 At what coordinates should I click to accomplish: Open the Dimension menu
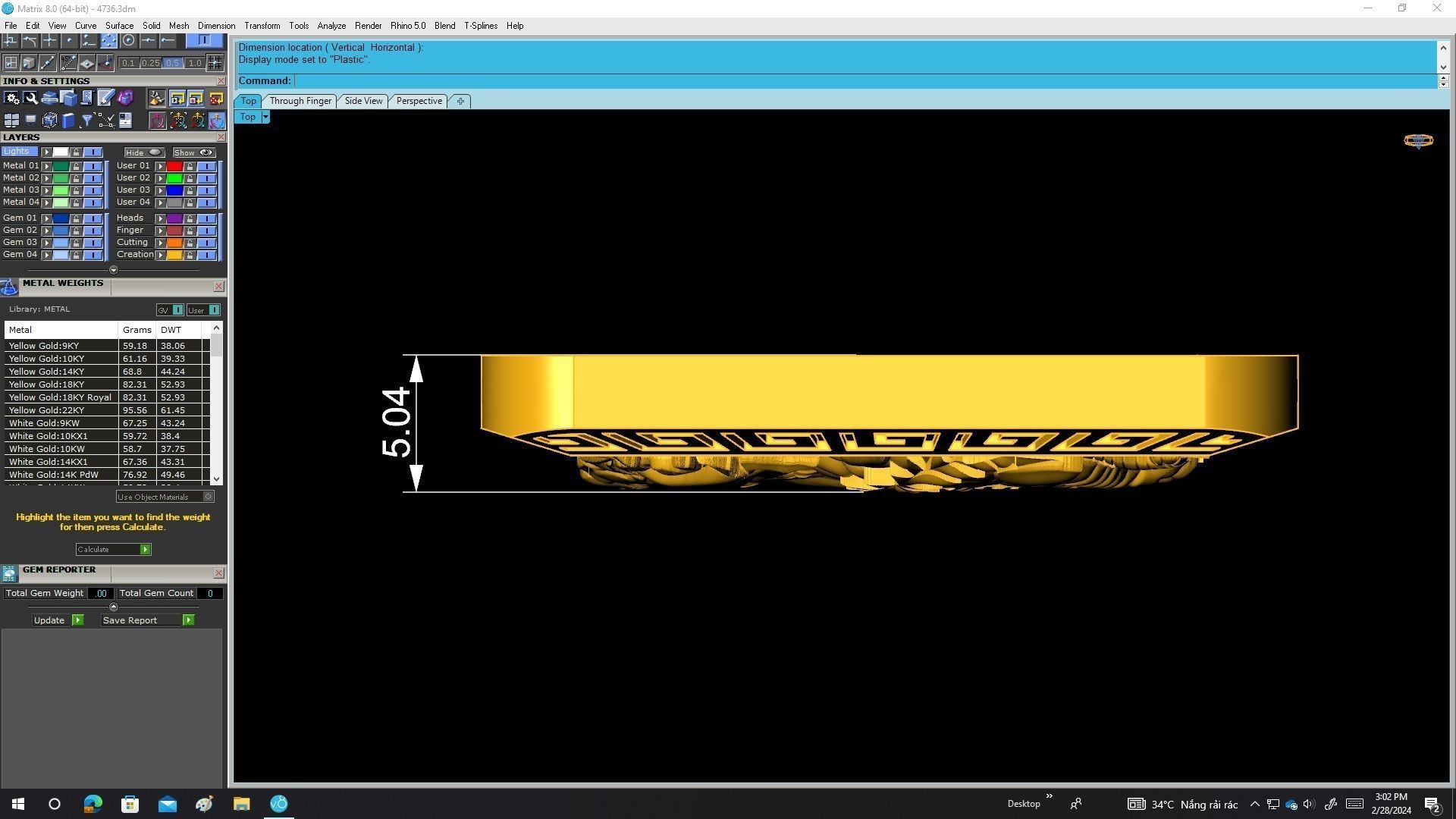coord(216,26)
